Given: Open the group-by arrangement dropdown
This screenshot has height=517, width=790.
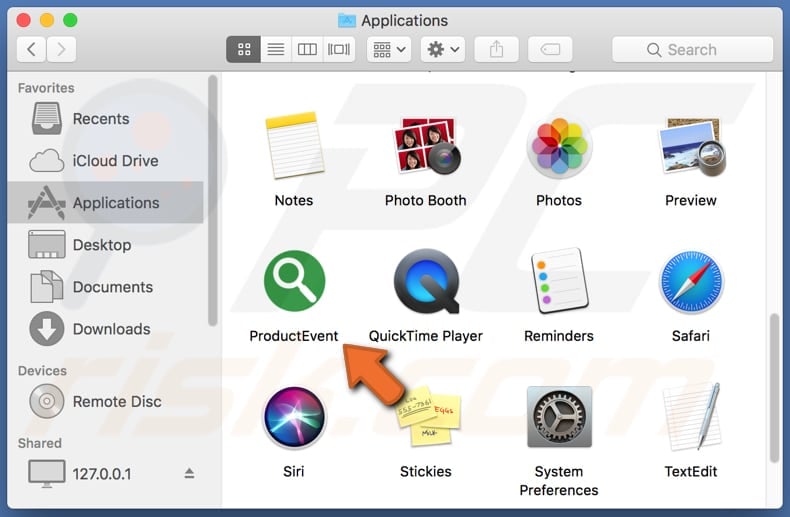Looking at the screenshot, I should pos(389,49).
